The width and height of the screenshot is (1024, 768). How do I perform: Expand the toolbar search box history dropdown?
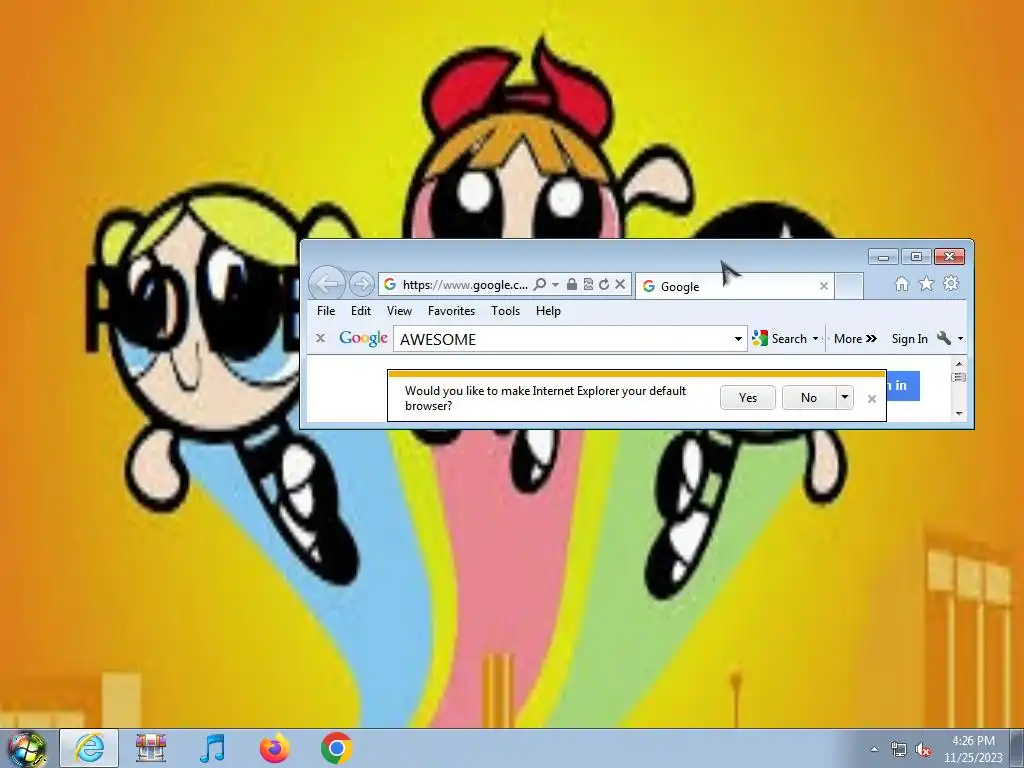(739, 339)
